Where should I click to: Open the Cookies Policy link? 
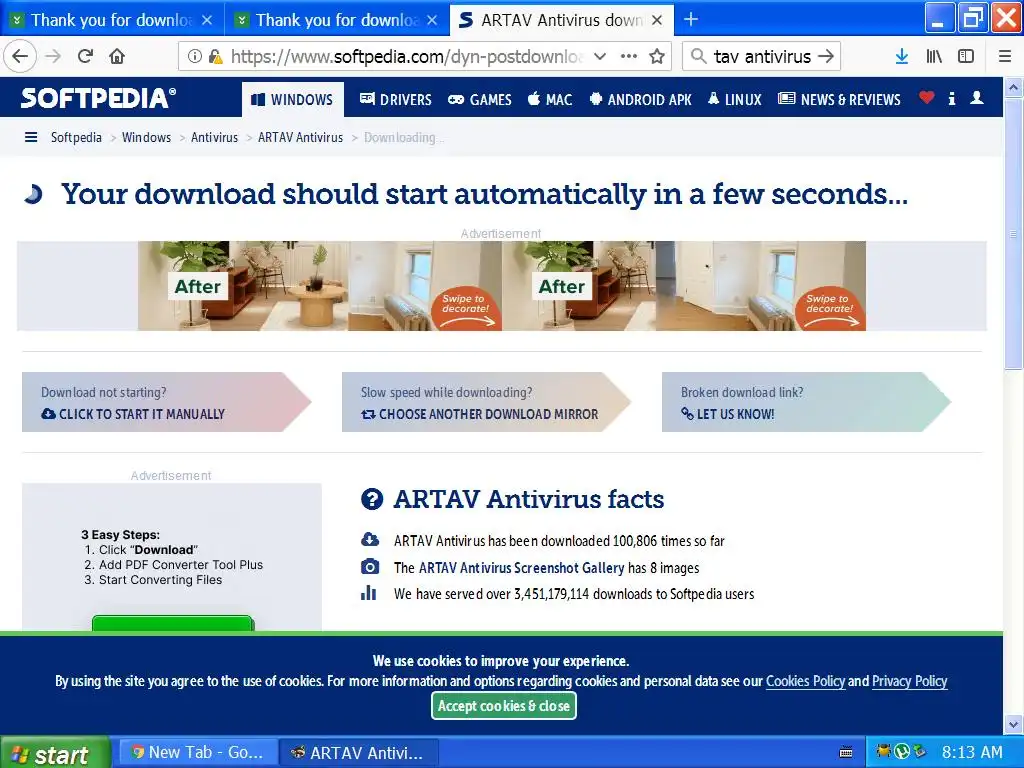click(x=805, y=681)
